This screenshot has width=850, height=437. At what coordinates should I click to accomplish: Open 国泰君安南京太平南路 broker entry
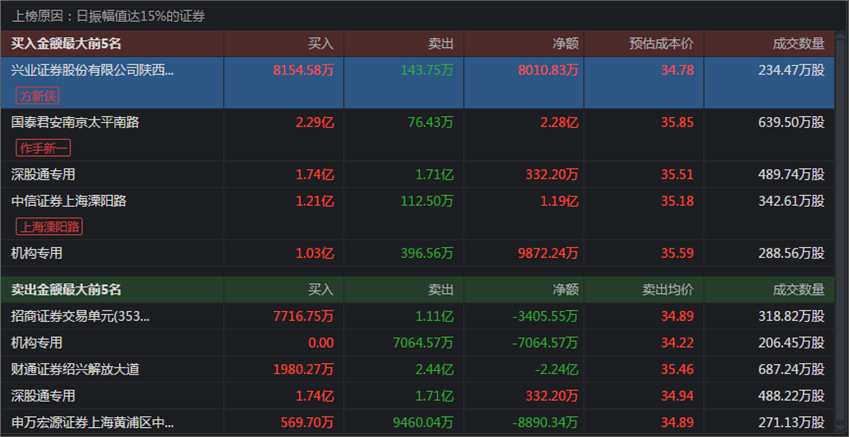coord(75,122)
